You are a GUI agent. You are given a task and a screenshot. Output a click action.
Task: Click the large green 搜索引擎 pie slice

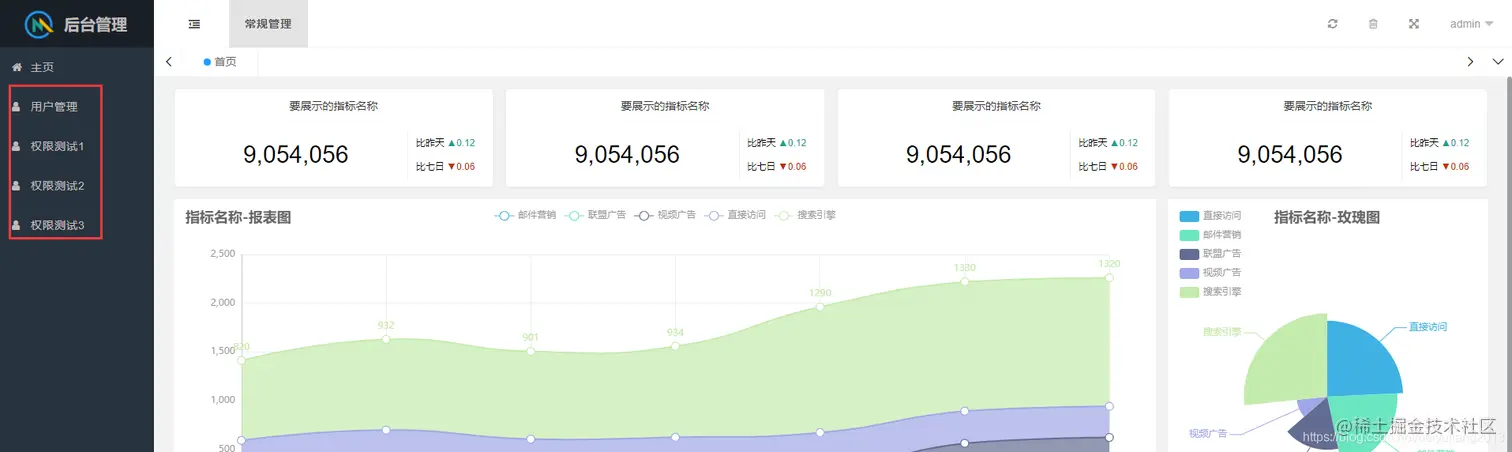coord(1290,360)
